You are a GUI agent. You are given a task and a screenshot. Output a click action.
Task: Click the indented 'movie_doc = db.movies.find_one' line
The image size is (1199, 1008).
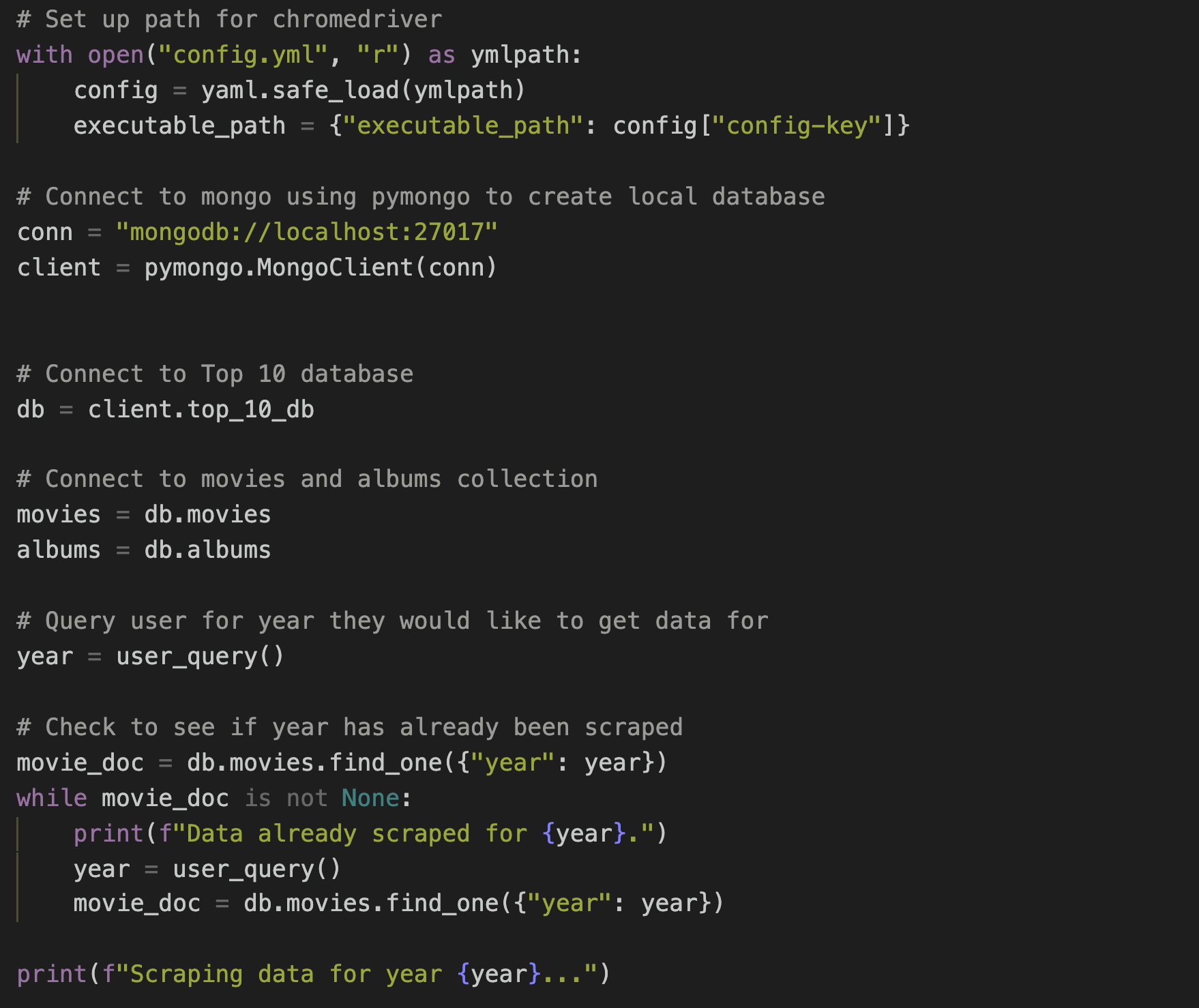coord(399,903)
